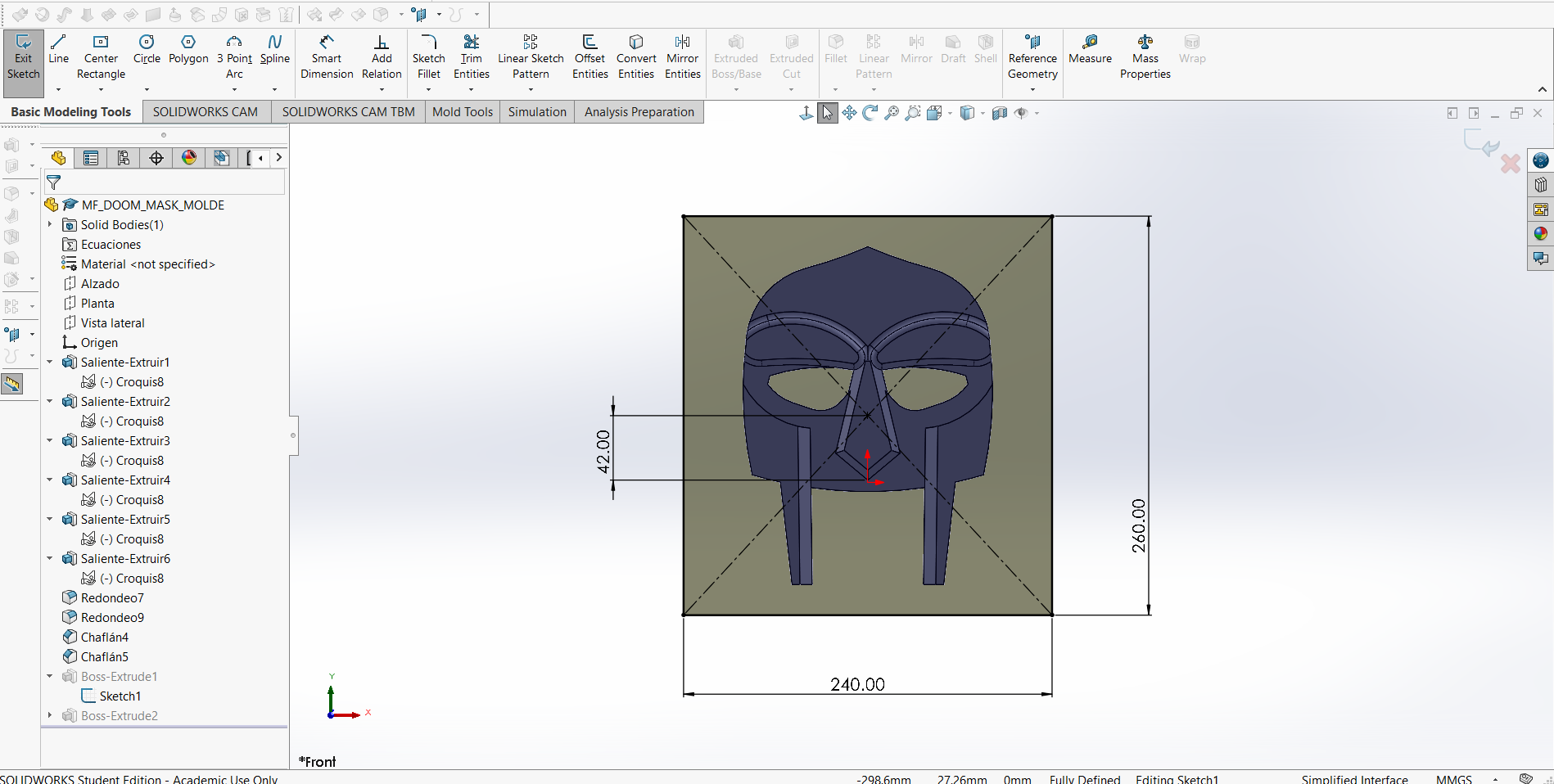Click the 260.00 height dimension
Screen dimensions: 1554x784
click(1138, 525)
